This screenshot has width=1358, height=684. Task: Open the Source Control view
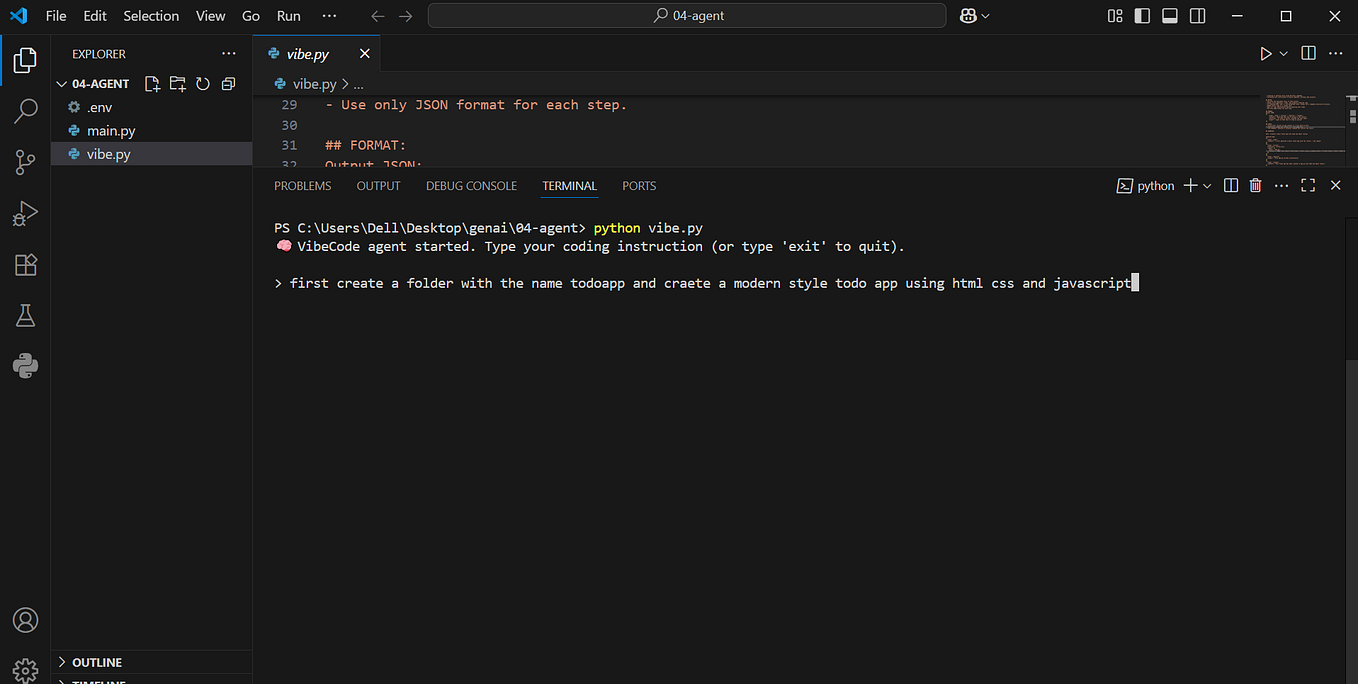[x=25, y=162]
